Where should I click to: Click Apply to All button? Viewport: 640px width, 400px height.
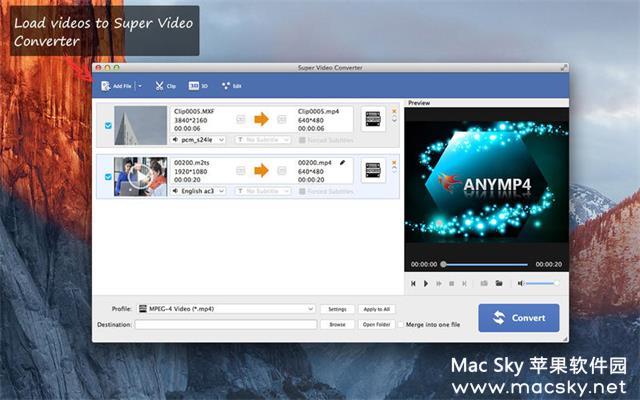pos(376,309)
